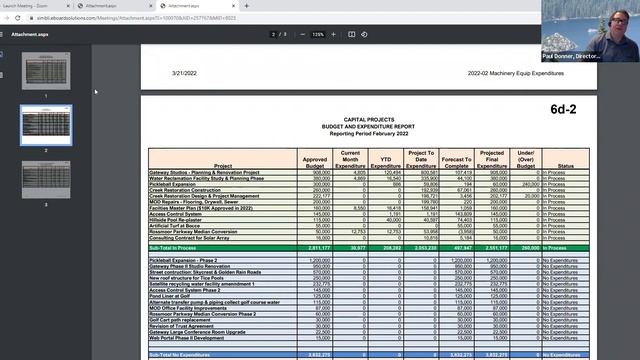
Task: Click the Status column header
Action: [566, 159]
